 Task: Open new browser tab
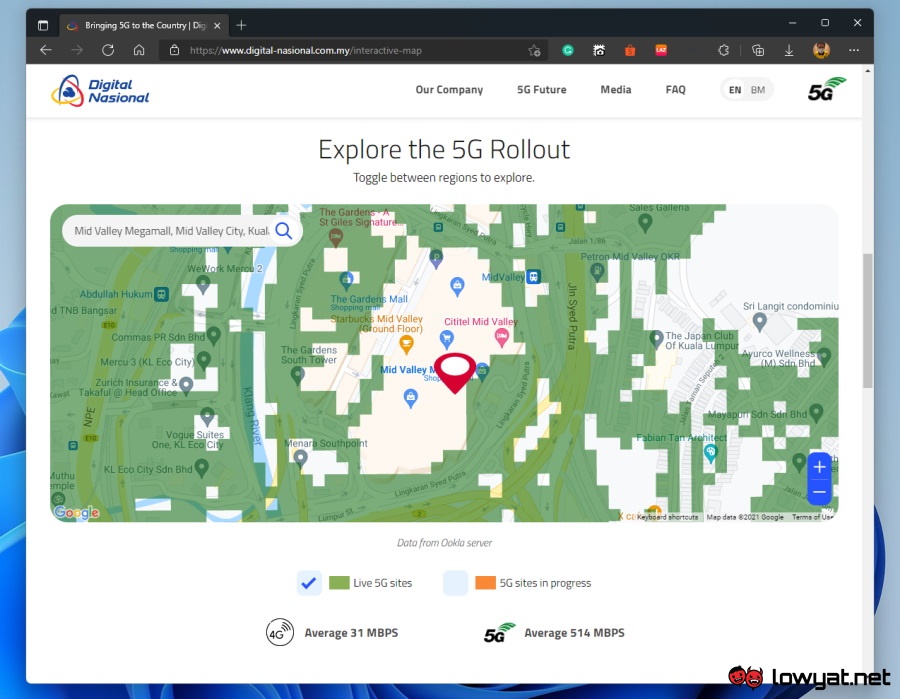pyautogui.click(x=241, y=24)
